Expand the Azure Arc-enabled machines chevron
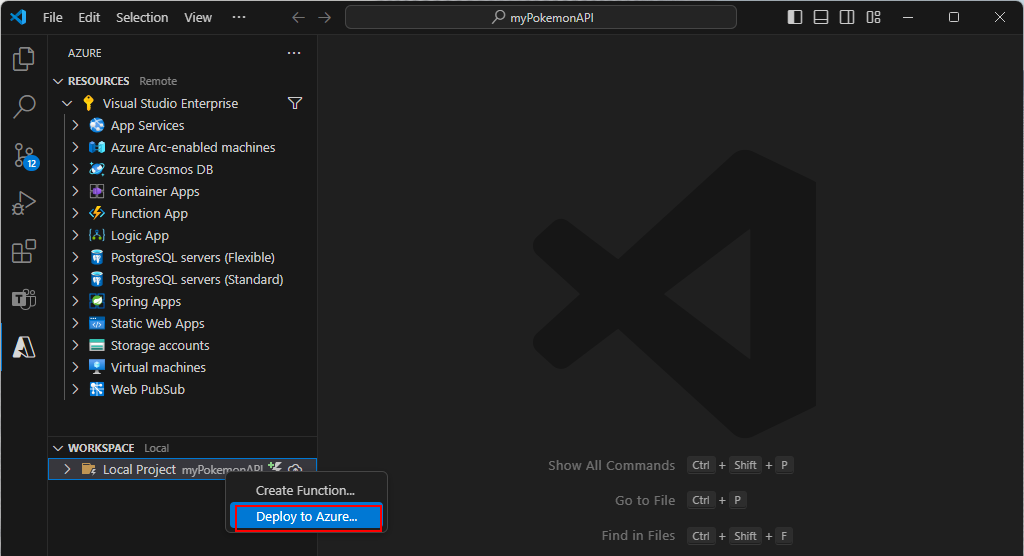Screen dimensions: 1024x556 75,147
